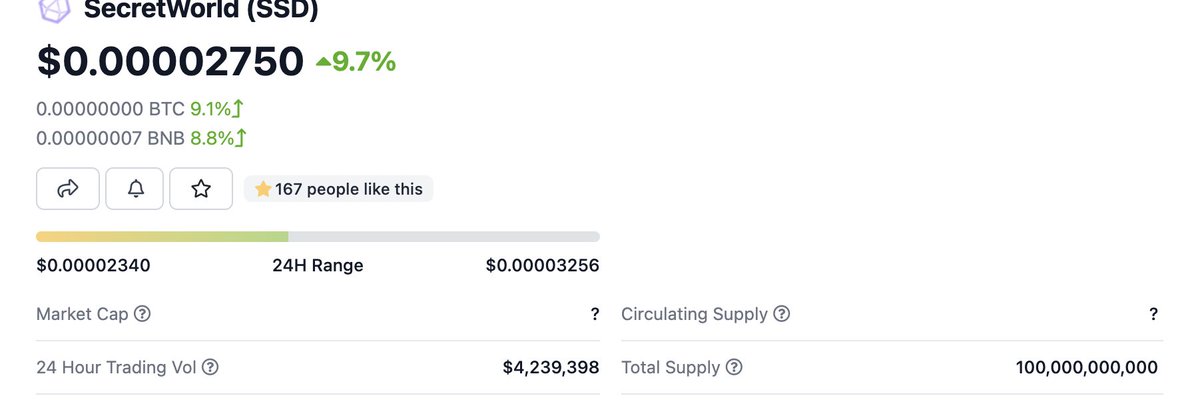This screenshot has height=416, width=1200.
Task: Click the Circulating Supply help icon
Action: 781,314
